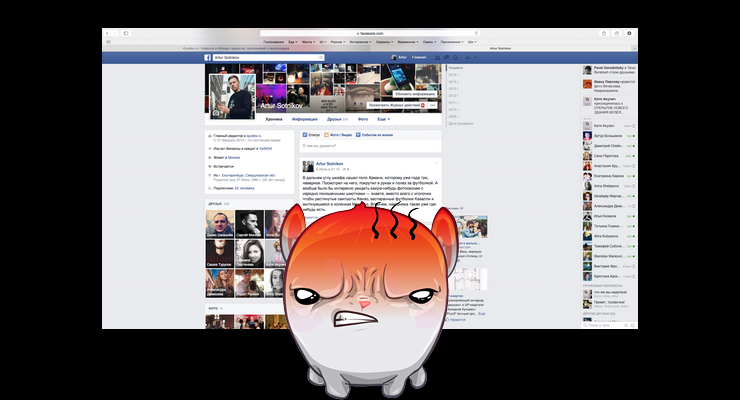Viewport: 740px width, 400px height.
Task: Open the Safari share button
Action: (x=604, y=33)
